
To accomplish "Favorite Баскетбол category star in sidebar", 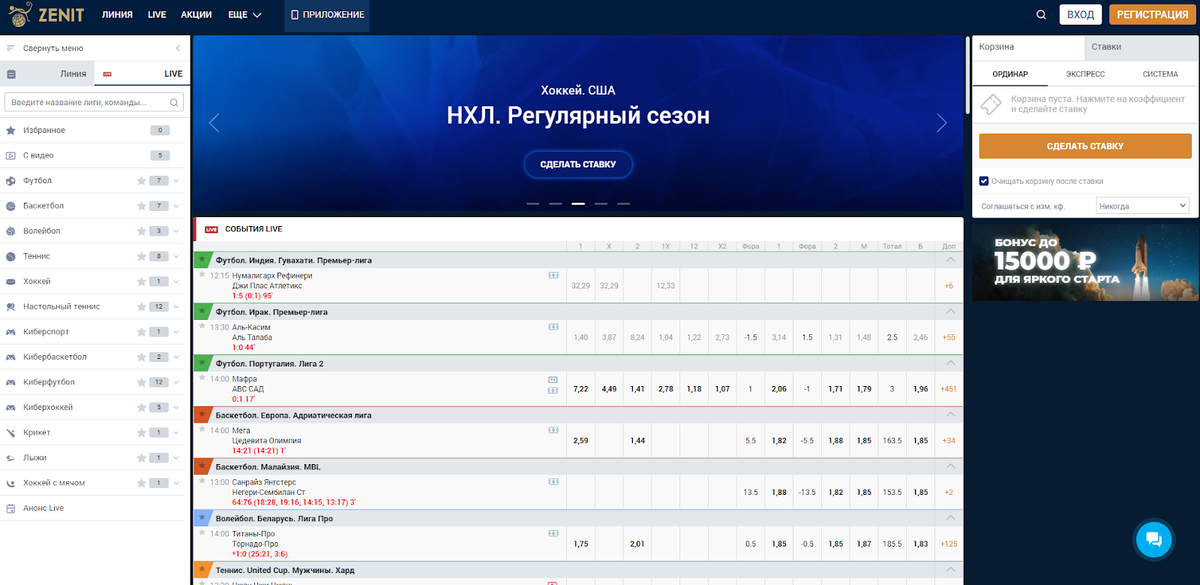I will pyautogui.click(x=141, y=206).
